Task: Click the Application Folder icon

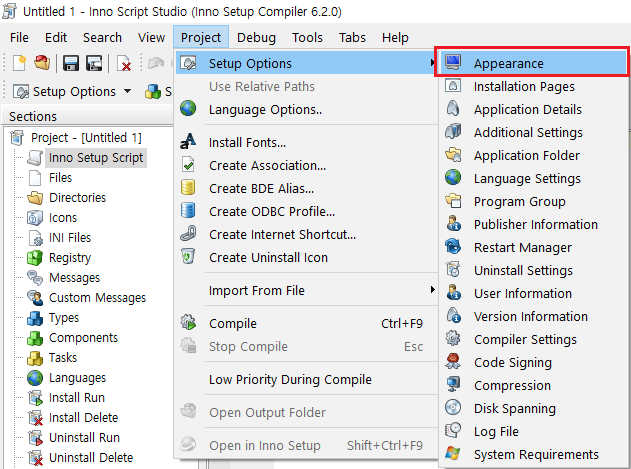Action: tap(453, 155)
